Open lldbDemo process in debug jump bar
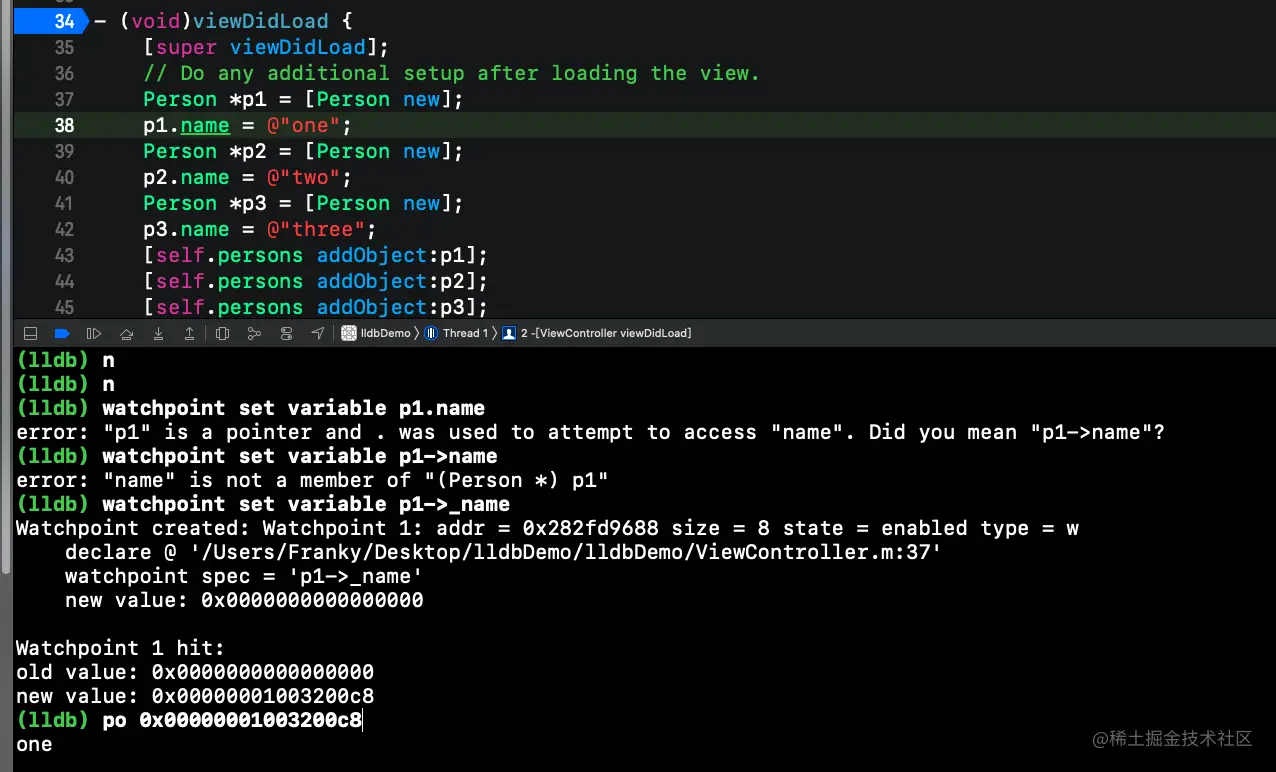Screen dimensions: 1276x772 coord(377,333)
